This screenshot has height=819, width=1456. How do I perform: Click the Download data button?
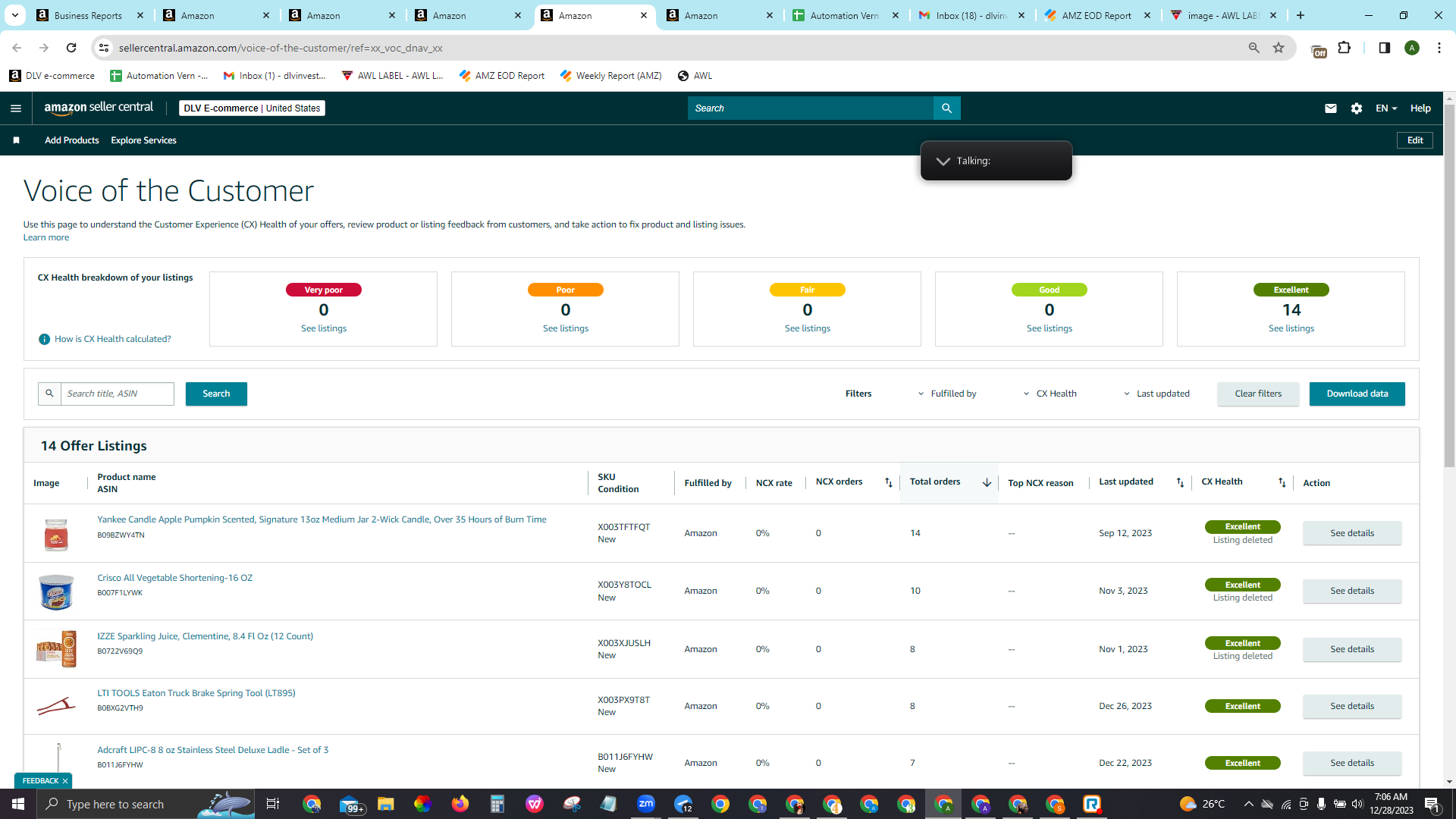pos(1357,394)
